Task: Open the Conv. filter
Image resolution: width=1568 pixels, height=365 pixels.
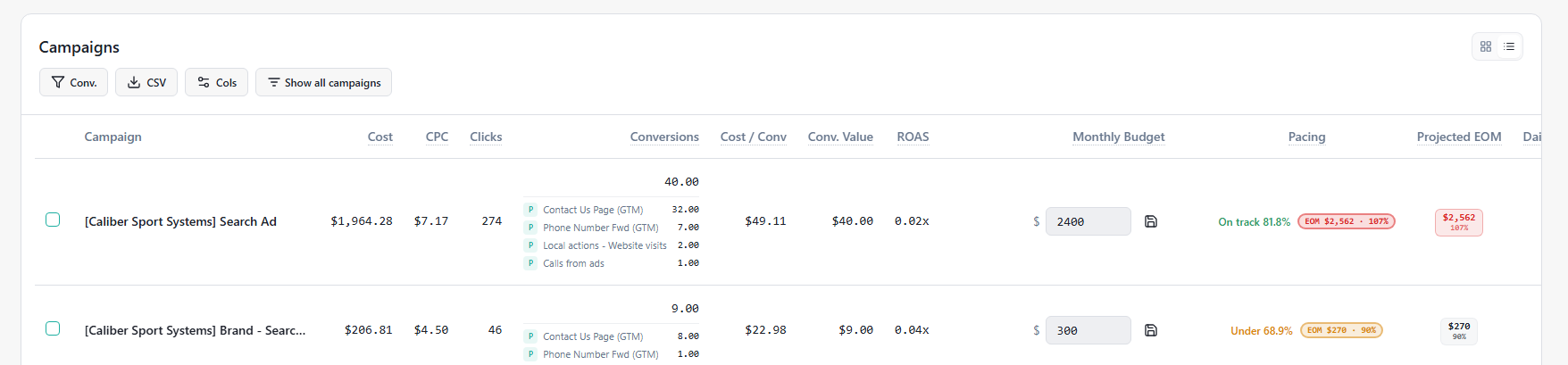Action: point(73,82)
